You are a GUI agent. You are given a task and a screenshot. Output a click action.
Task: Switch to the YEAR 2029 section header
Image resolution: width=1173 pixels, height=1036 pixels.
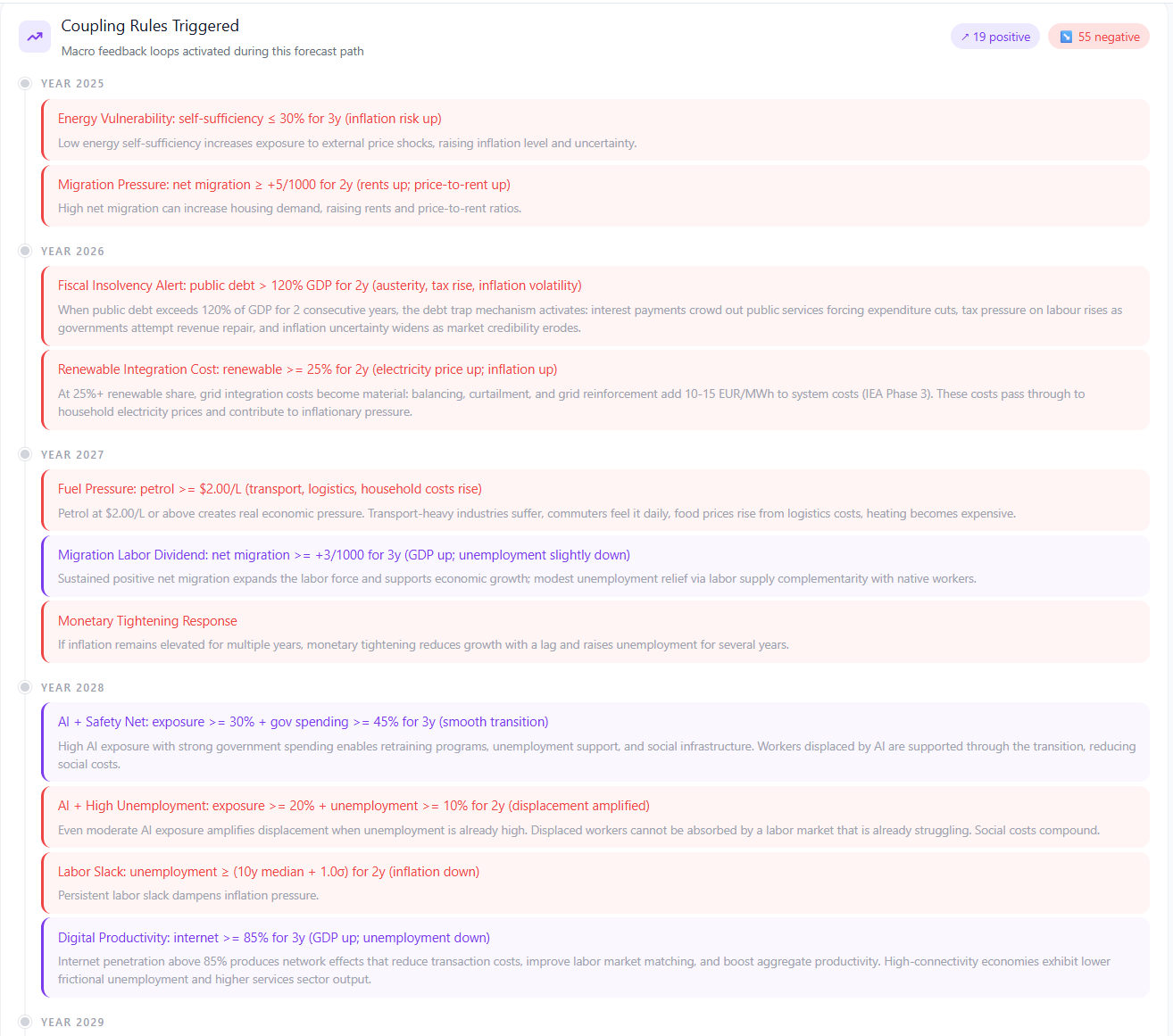(72, 1022)
